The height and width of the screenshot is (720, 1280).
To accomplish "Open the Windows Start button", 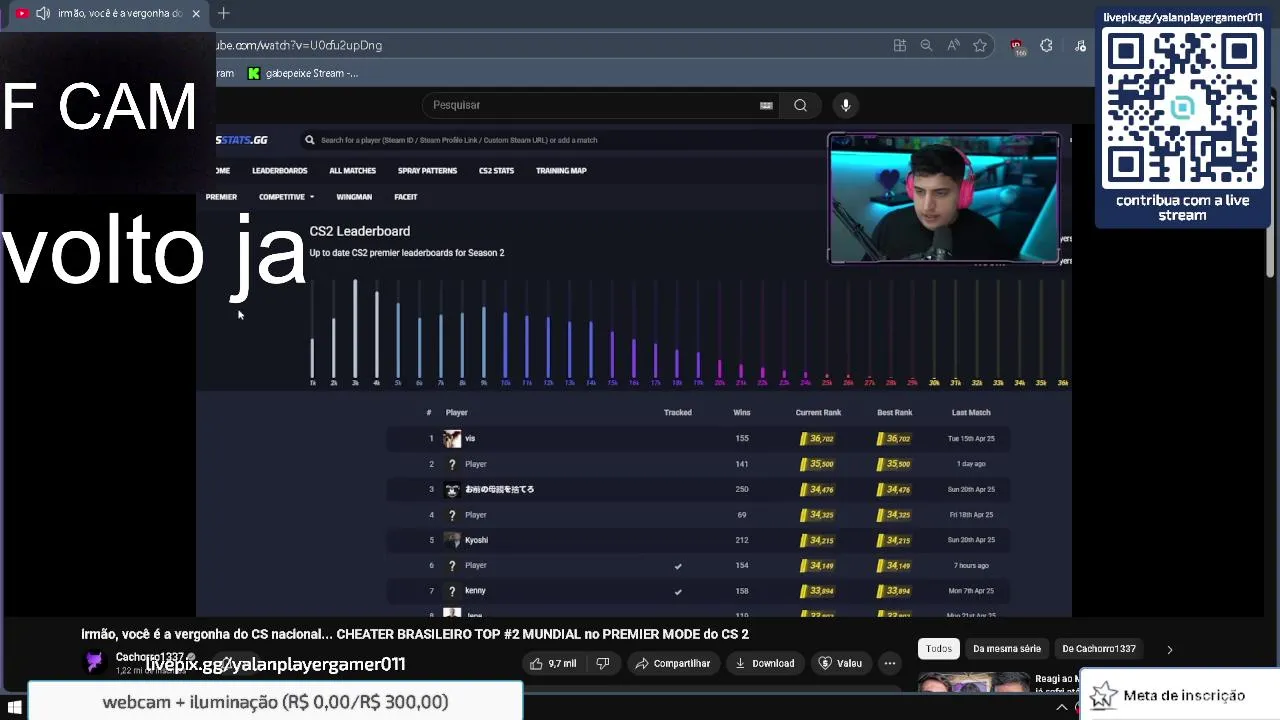I will pos(14,708).
